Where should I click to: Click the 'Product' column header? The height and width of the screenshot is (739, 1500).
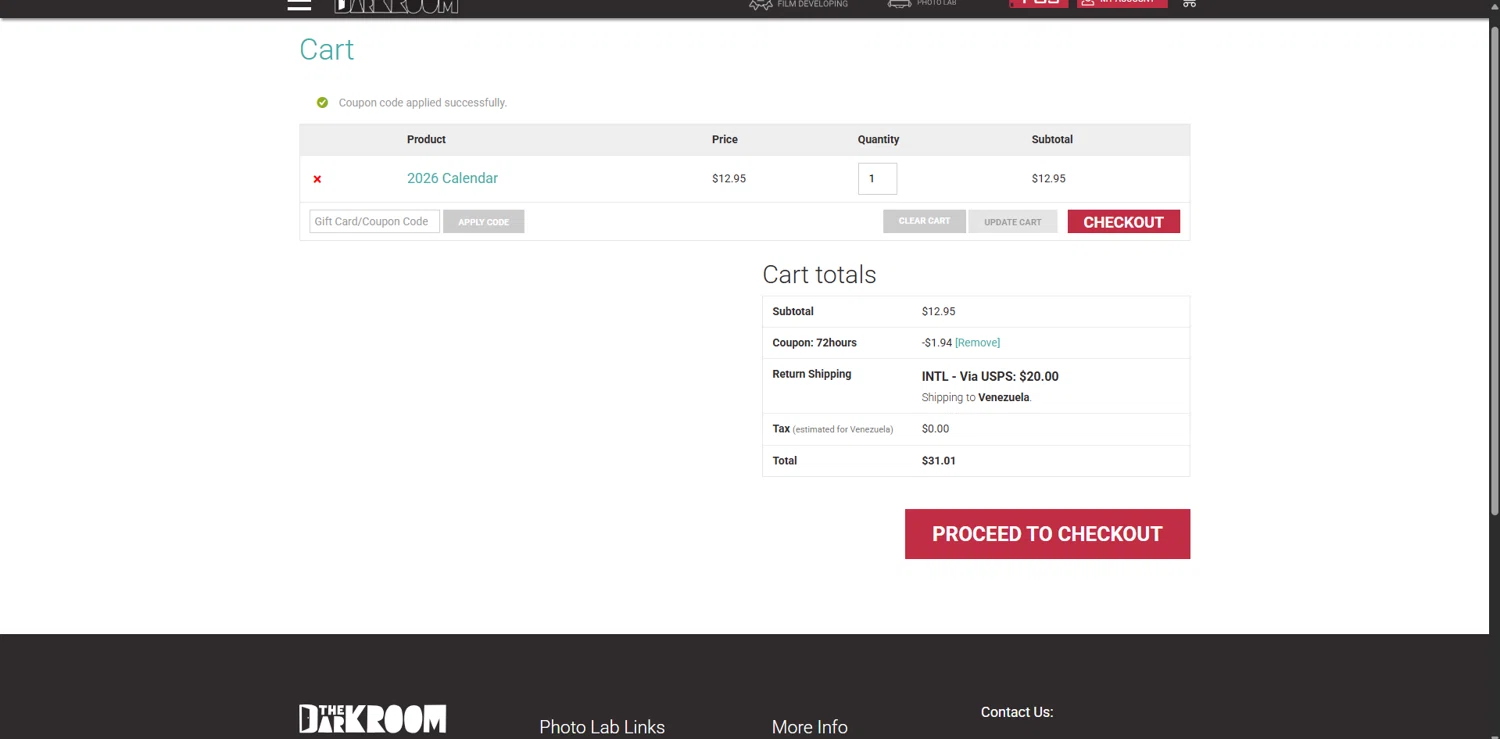[426, 140]
